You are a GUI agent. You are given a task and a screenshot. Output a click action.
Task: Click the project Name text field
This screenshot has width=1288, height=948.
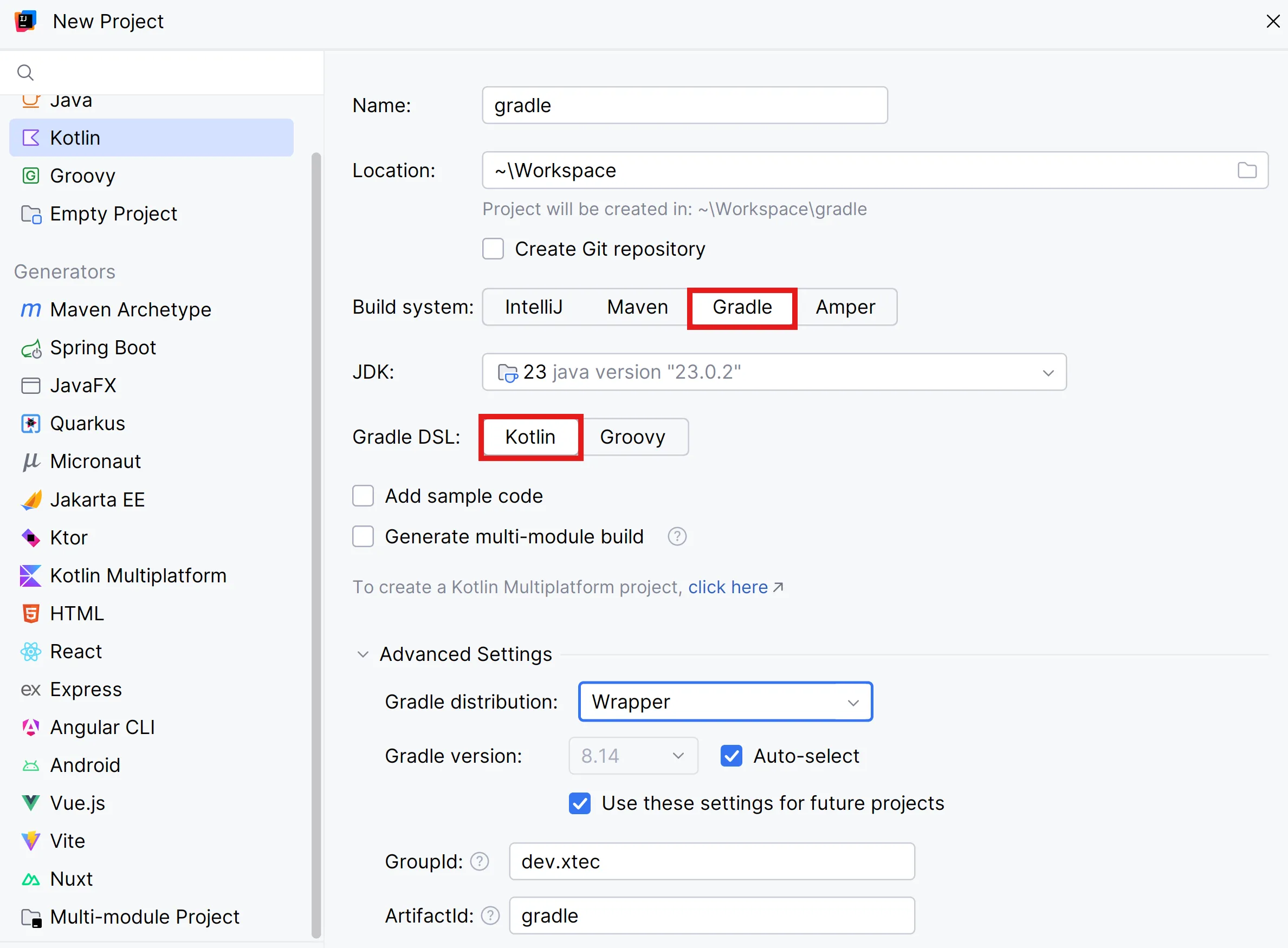684,106
